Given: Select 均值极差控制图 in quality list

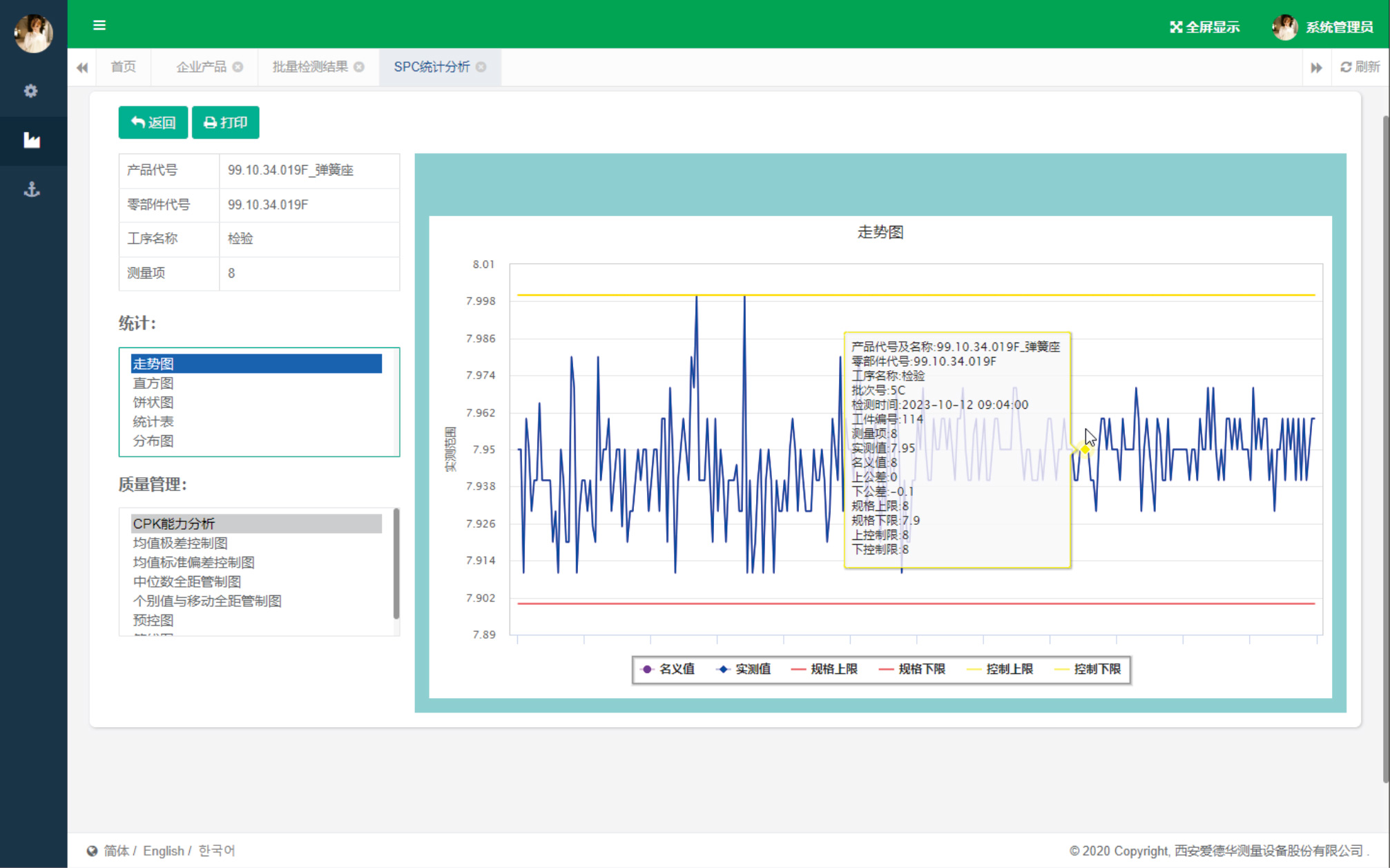Looking at the screenshot, I should point(180,543).
